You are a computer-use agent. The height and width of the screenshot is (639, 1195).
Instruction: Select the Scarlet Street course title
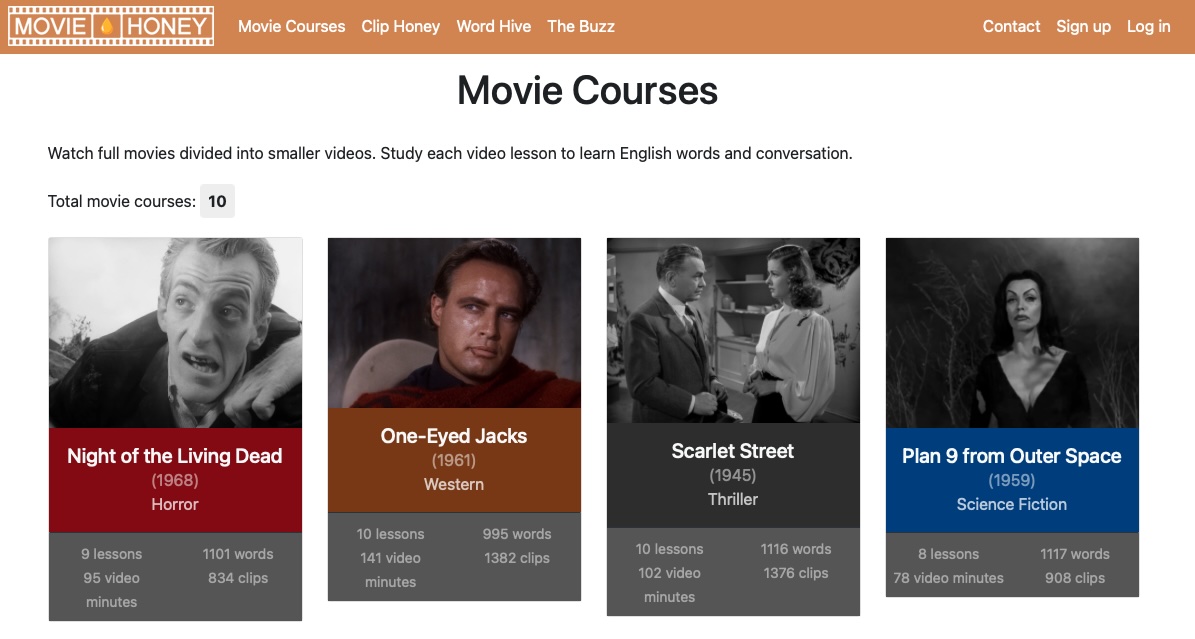coord(733,451)
